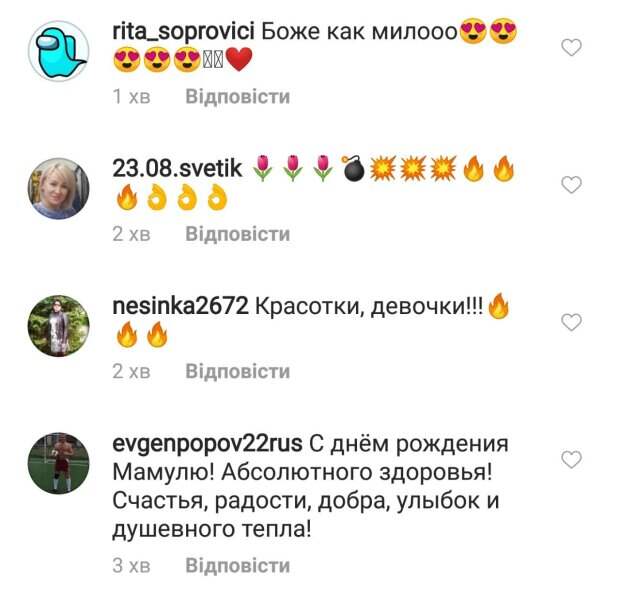Like evgenpopov22rus's birthday comment heart
Viewport: 620px width, 613px height.
[x=571, y=459]
